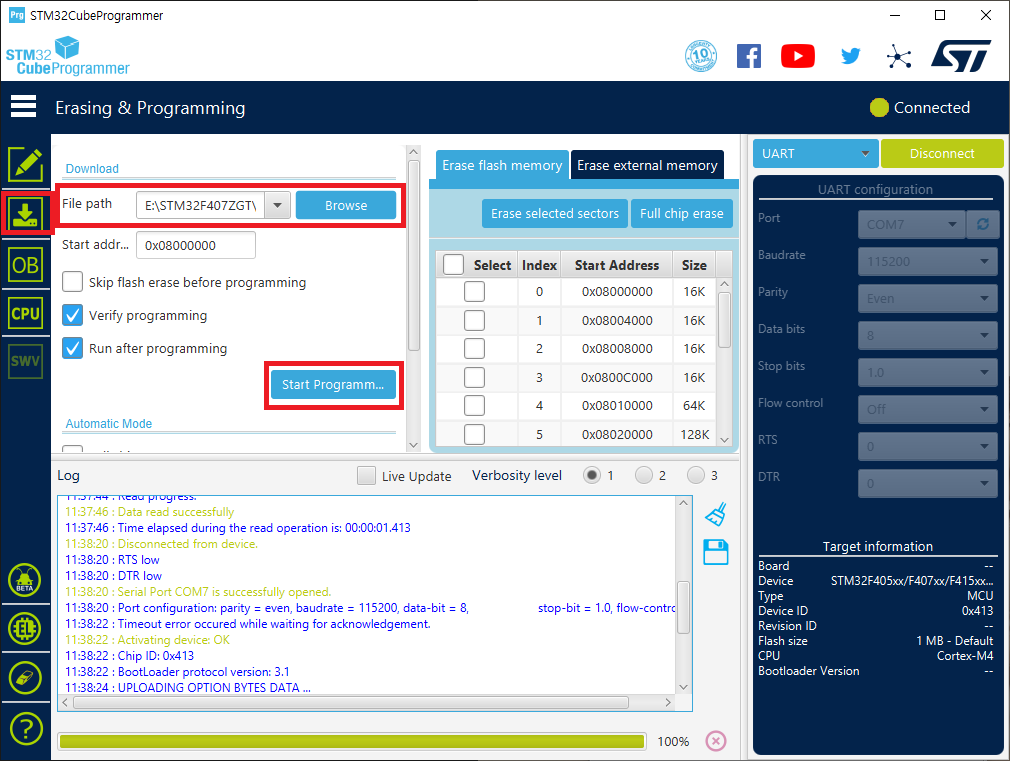Check the Select all sectors header checkbox
The image size is (1010, 761).
(x=453, y=265)
